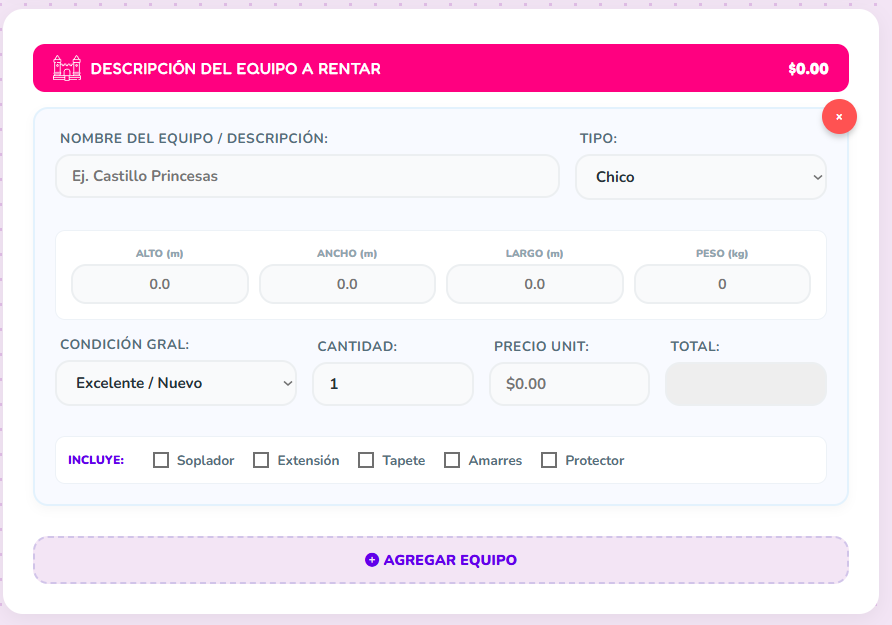Open the Tipo dropdown showing Chico

[700, 177]
